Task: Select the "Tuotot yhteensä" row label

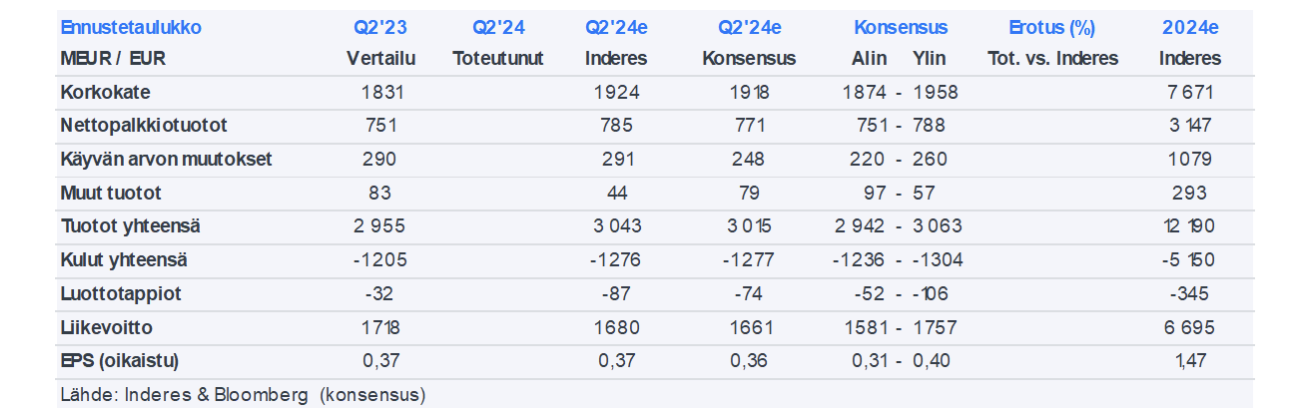Action: pyautogui.click(x=130, y=226)
